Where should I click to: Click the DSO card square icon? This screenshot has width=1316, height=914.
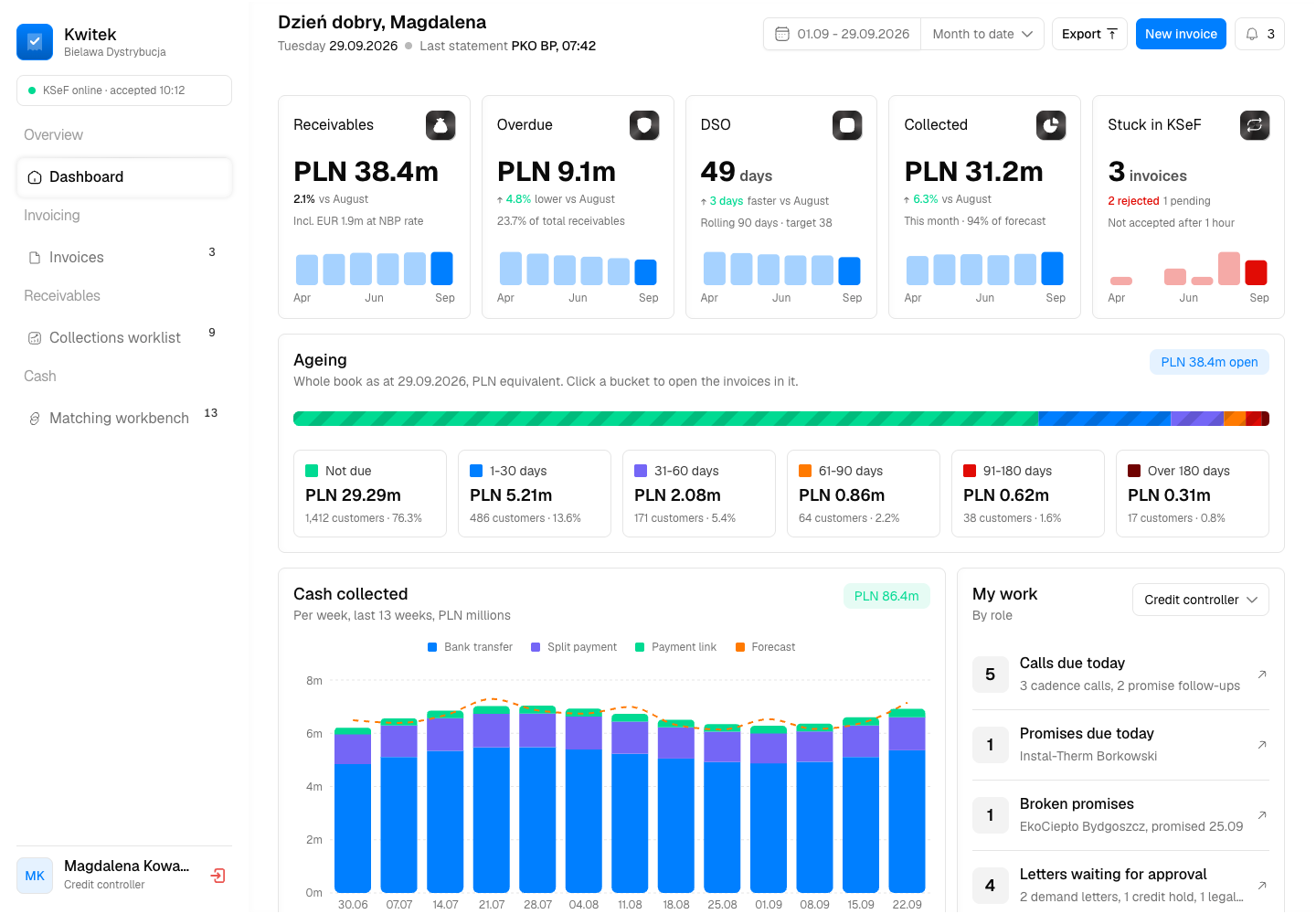pyautogui.click(x=847, y=125)
